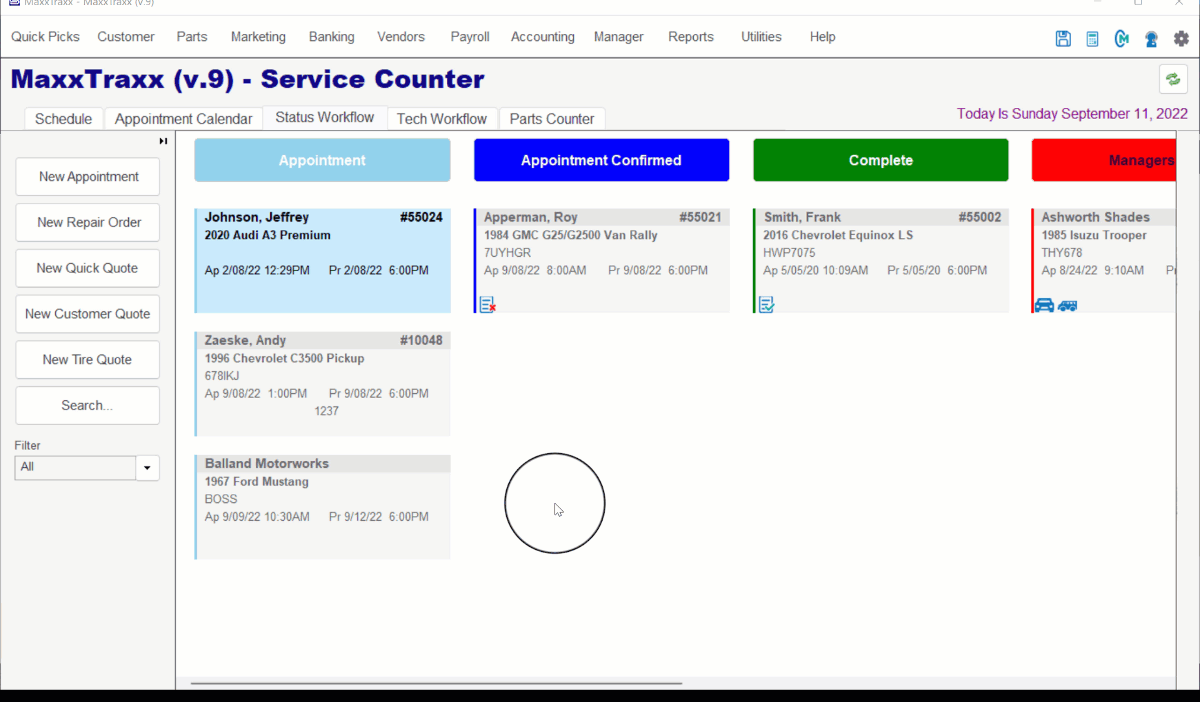Open the Customer menu
The width and height of the screenshot is (1200, 702).
(x=126, y=37)
